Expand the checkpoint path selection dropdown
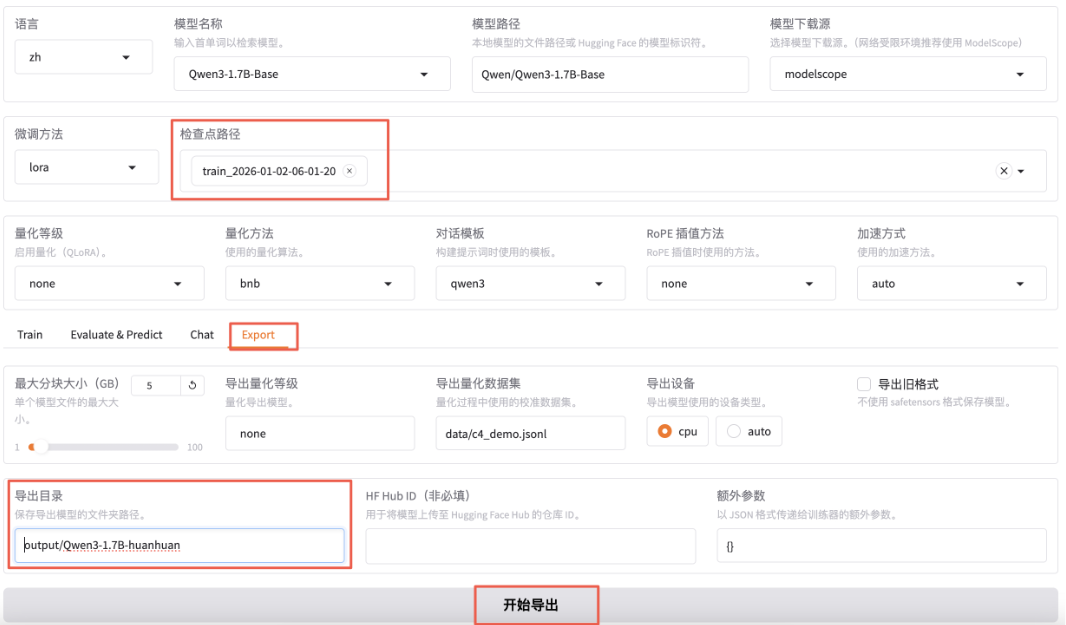1066x625 pixels. click(x=1019, y=170)
